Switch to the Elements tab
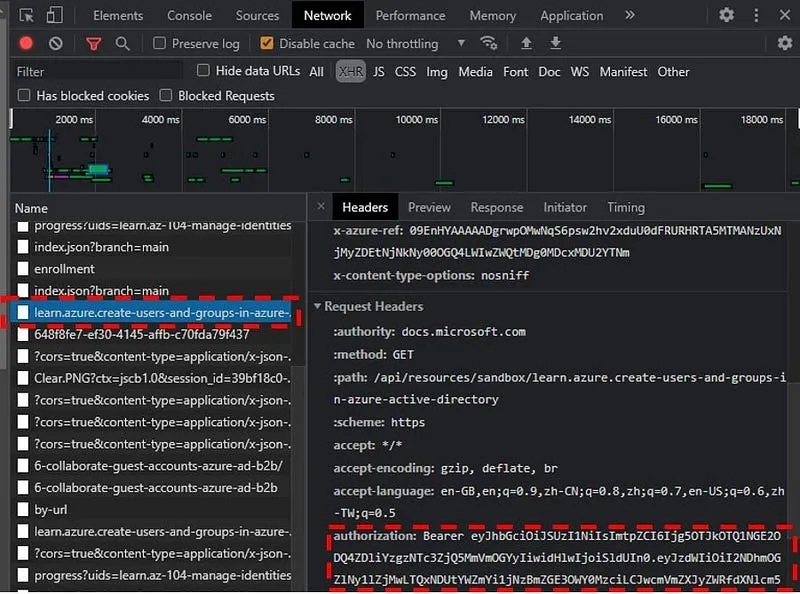This screenshot has width=800, height=594. 118,16
